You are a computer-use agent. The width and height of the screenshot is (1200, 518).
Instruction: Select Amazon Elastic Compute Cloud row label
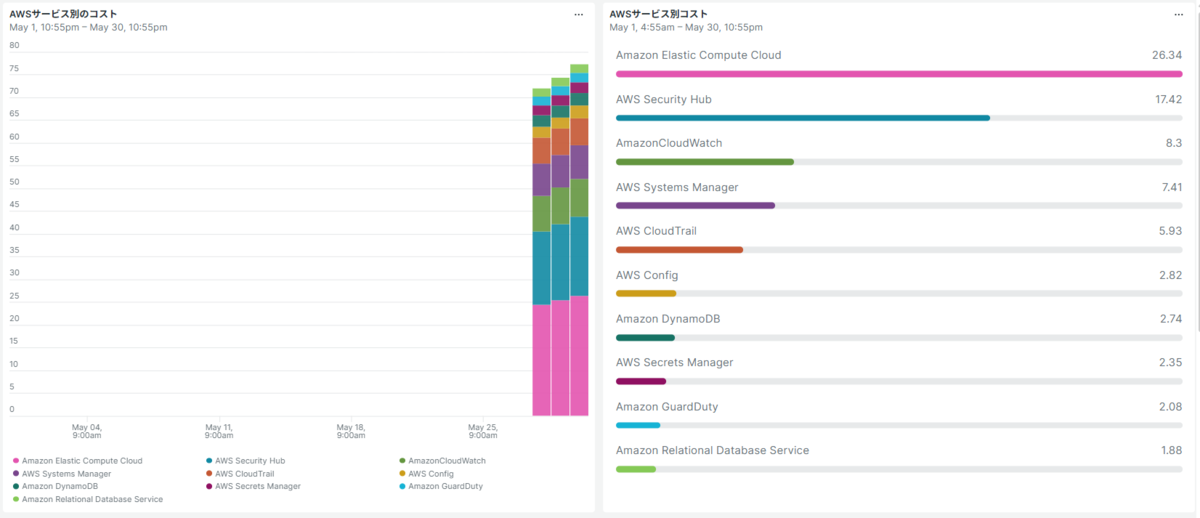[x=699, y=56]
